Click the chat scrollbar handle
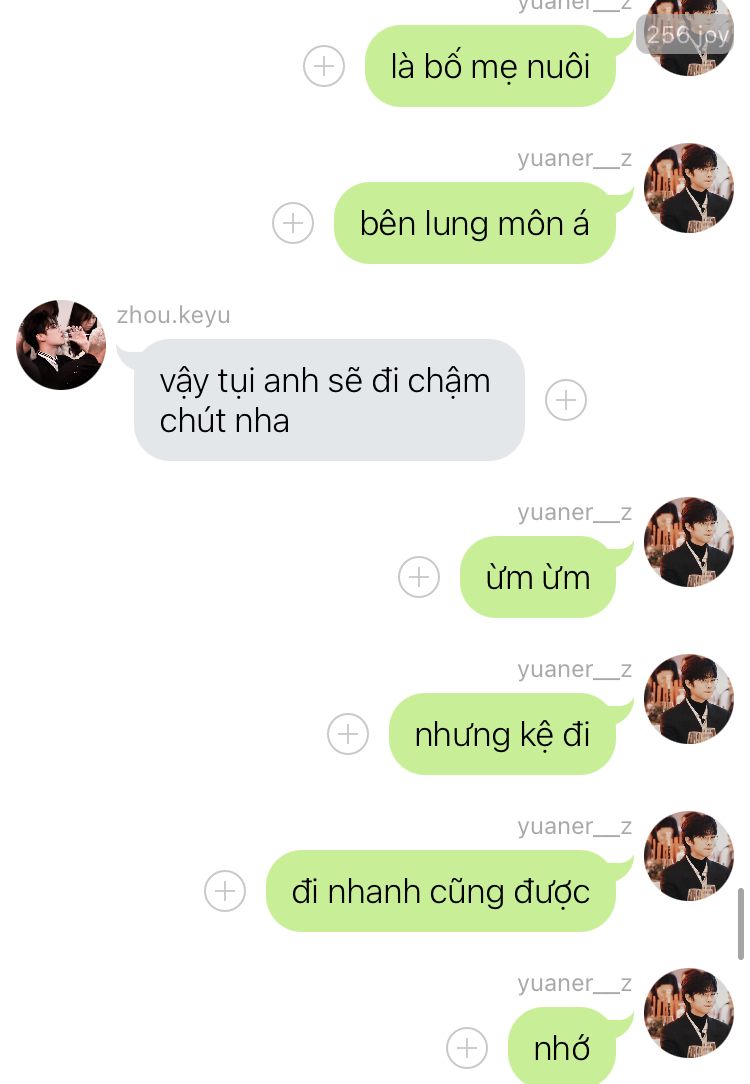This screenshot has width=750, height=1084. [740, 924]
